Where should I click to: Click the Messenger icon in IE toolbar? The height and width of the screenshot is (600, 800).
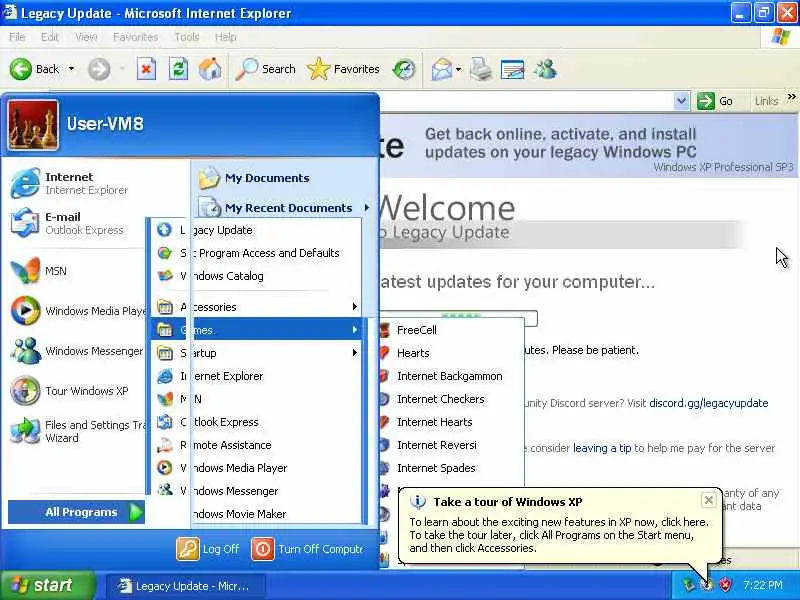[x=545, y=69]
